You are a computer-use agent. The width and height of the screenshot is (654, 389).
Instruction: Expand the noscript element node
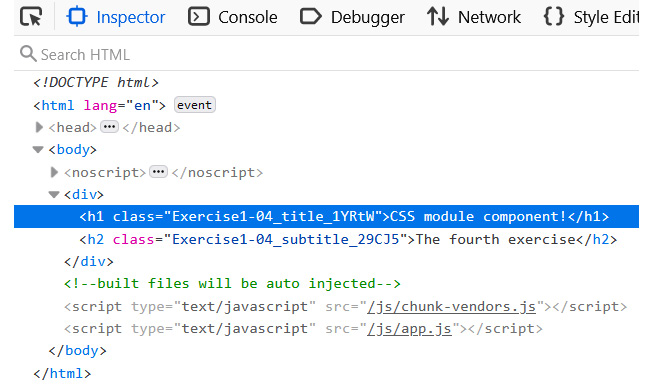pos(54,172)
